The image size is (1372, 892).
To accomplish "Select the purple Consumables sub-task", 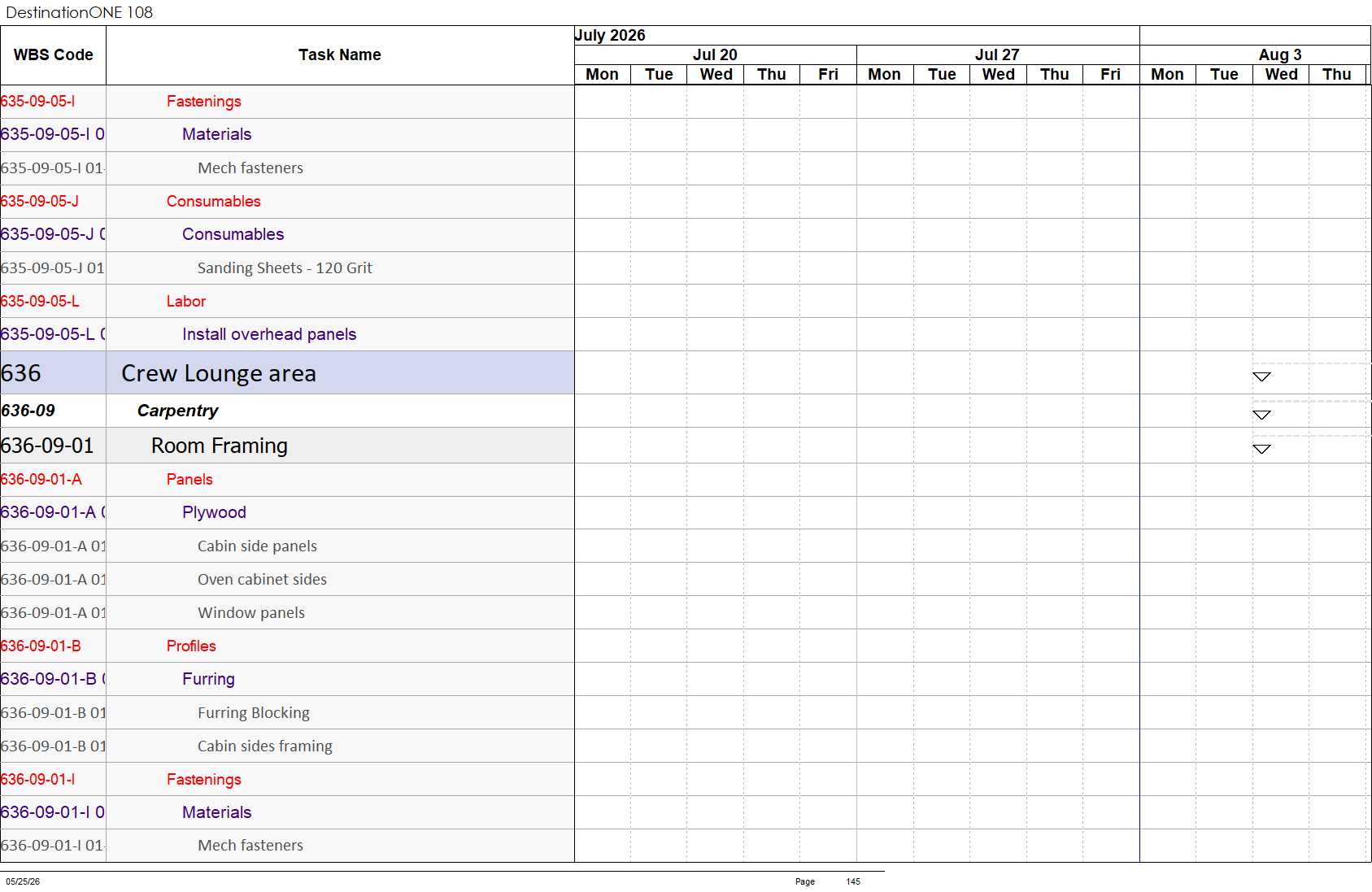I will tap(233, 234).
